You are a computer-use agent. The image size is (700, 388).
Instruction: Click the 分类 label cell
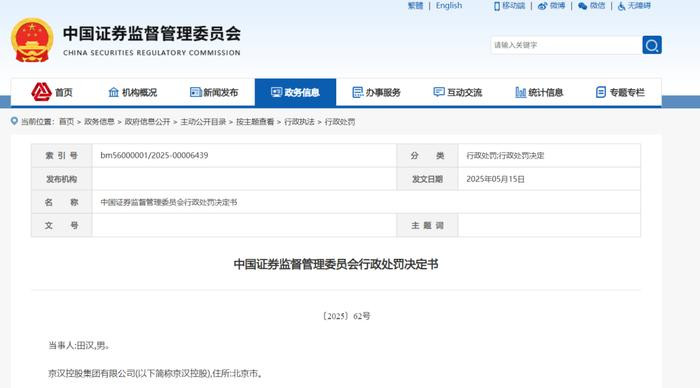[427, 155]
